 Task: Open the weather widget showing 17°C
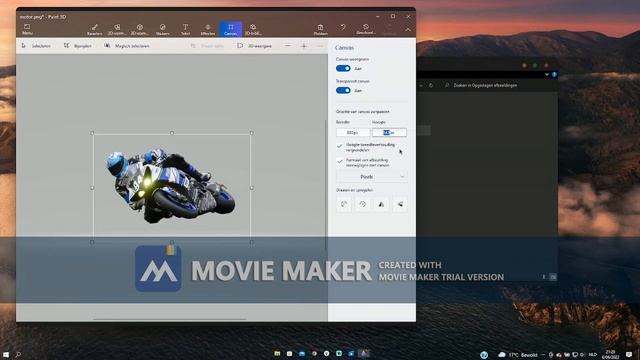pos(518,355)
